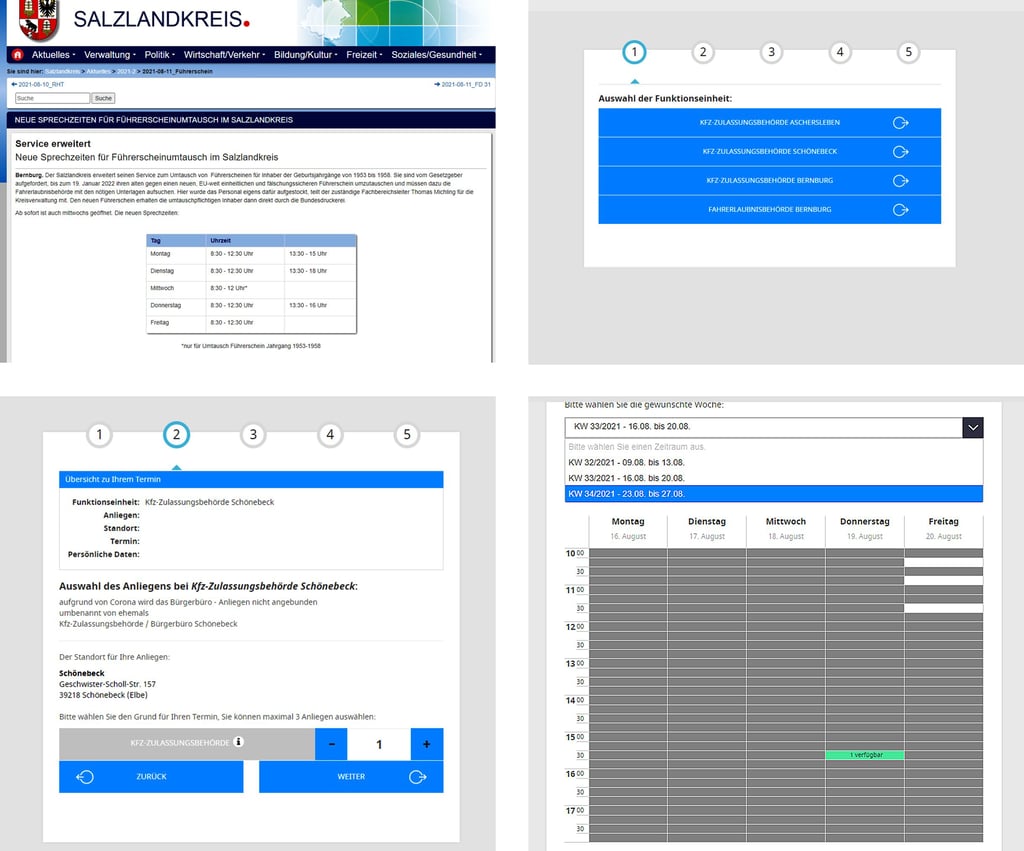Screen dimensions: 1024x851
Task: Click step 1 circle in the Auswahl der Funktionseinheit panel
Action: tap(634, 52)
